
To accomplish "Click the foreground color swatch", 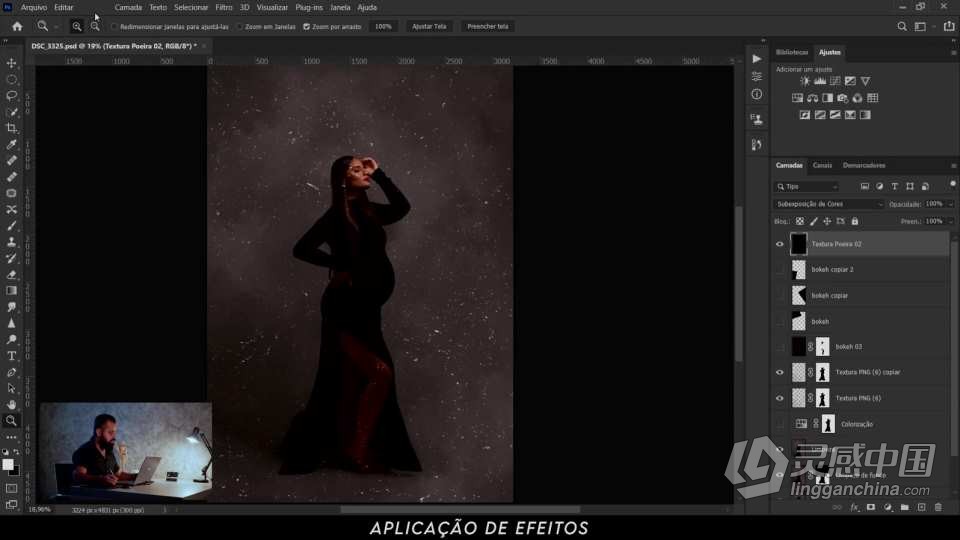I will pos(8,465).
